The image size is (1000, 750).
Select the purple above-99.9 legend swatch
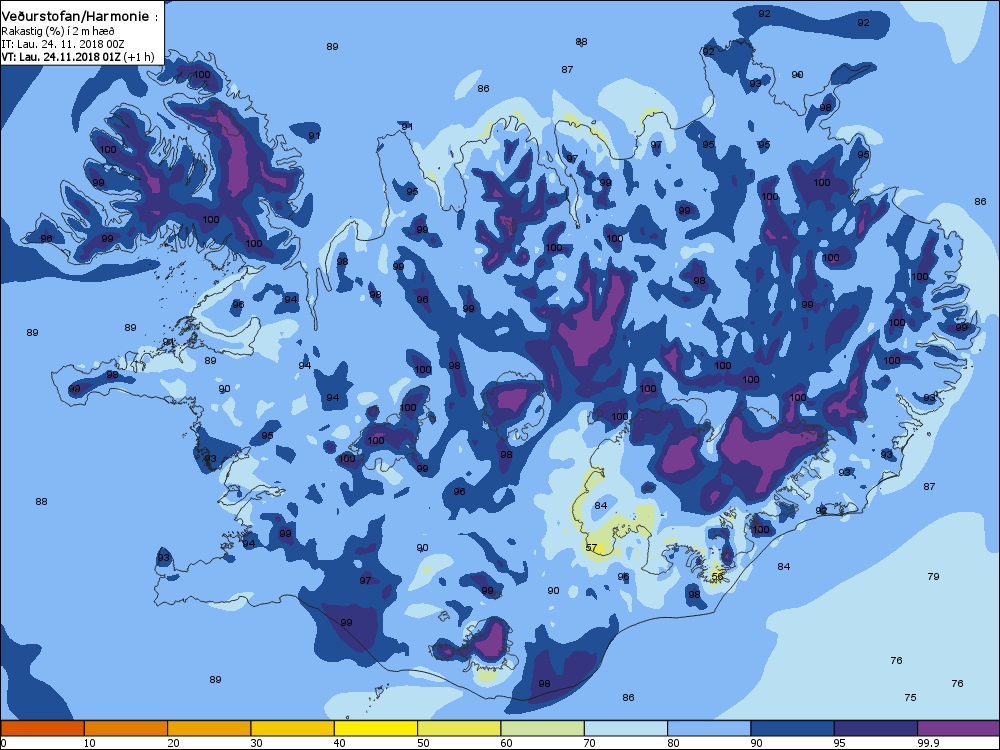pos(959,728)
